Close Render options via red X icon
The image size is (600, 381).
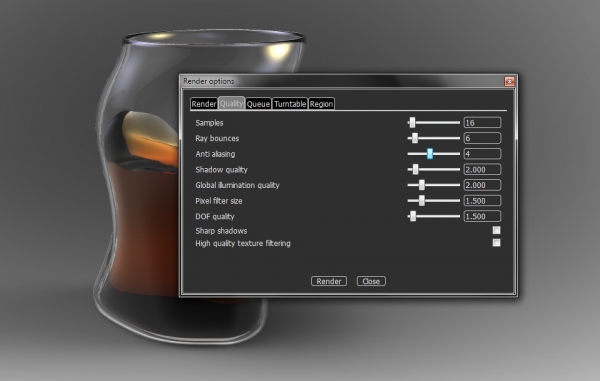point(509,81)
